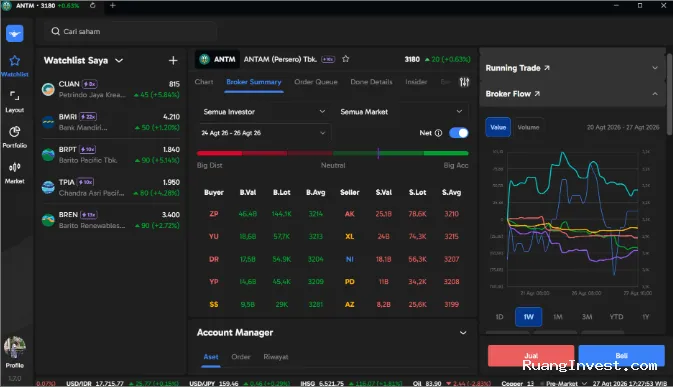Expand the Running Trade panel chevron
The image size is (673, 387).
pos(655,68)
